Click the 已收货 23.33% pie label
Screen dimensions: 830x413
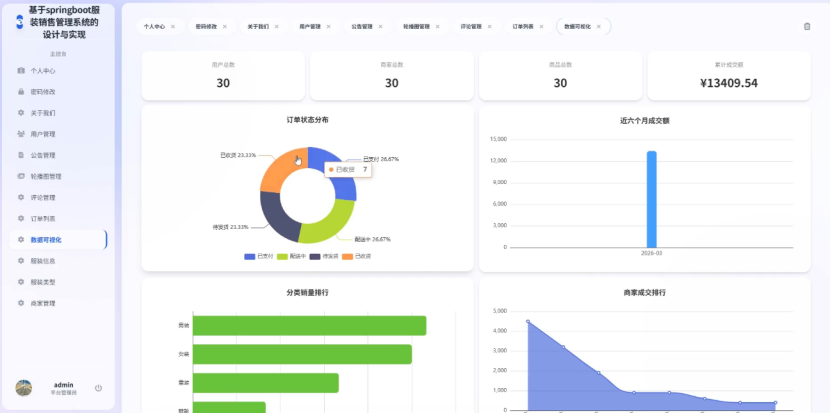[x=238, y=155]
